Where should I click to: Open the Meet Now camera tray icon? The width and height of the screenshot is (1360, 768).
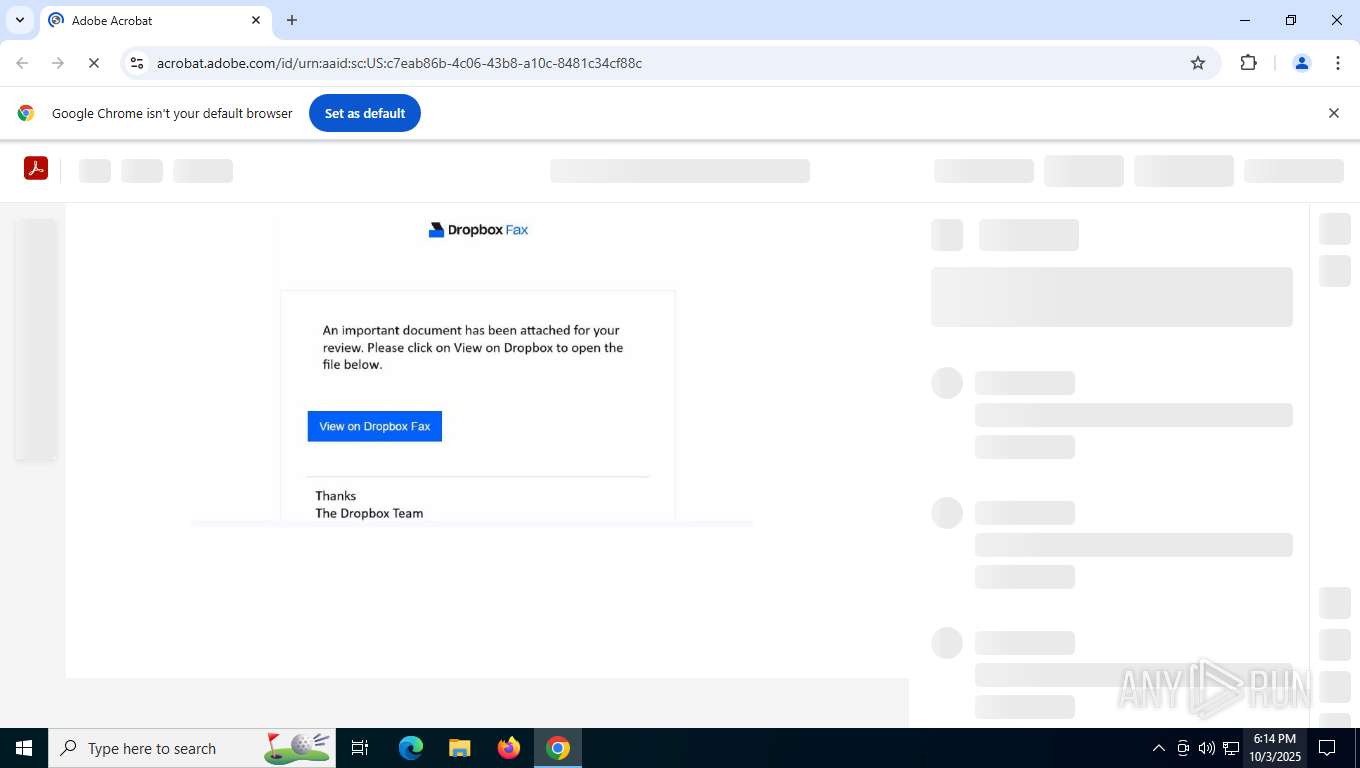tap(1183, 748)
